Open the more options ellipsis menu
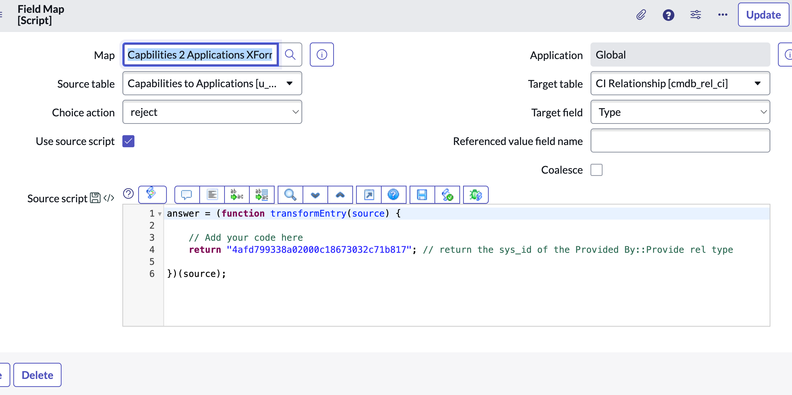 pos(723,15)
